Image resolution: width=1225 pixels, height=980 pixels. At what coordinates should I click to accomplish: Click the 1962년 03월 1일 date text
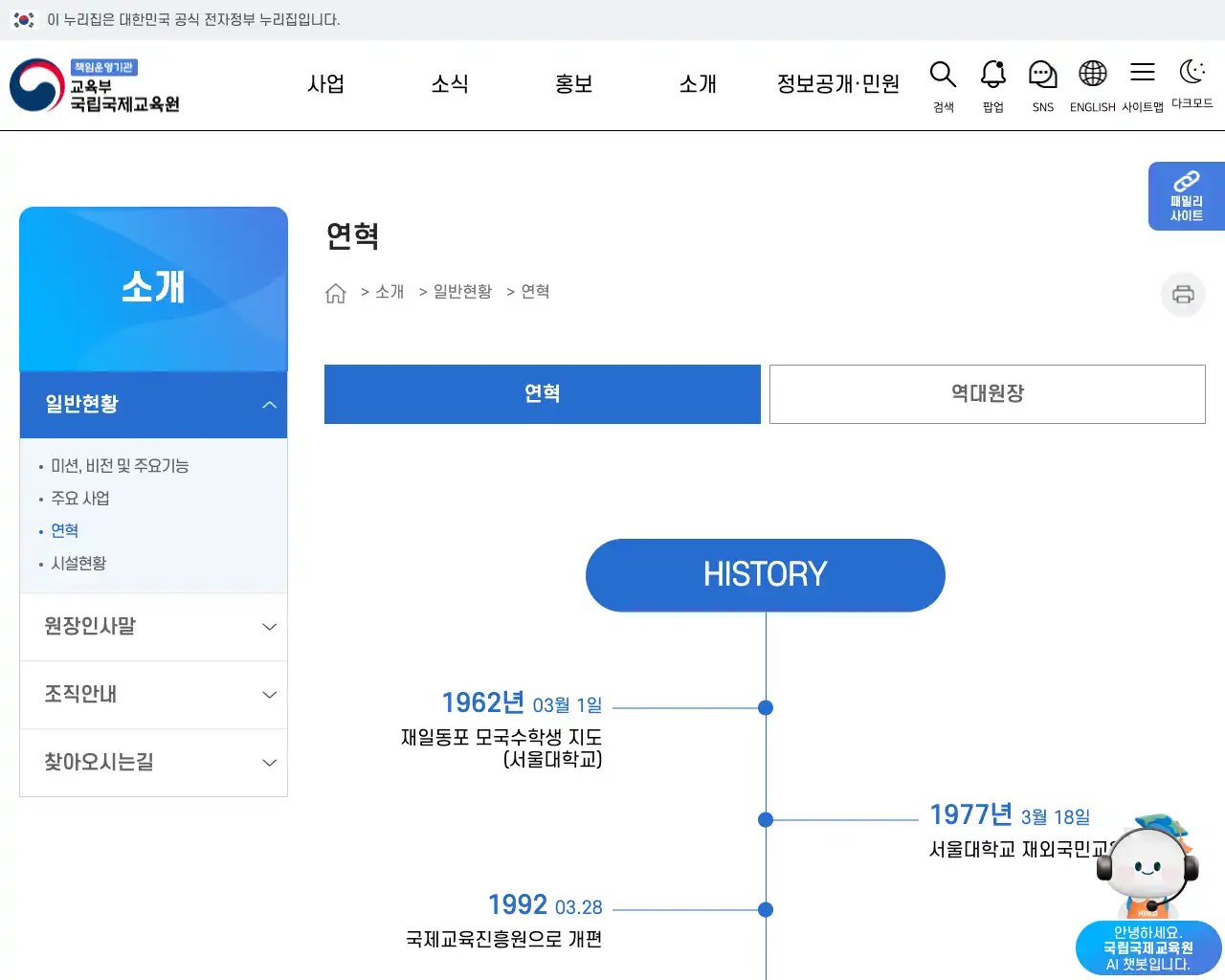(x=522, y=703)
